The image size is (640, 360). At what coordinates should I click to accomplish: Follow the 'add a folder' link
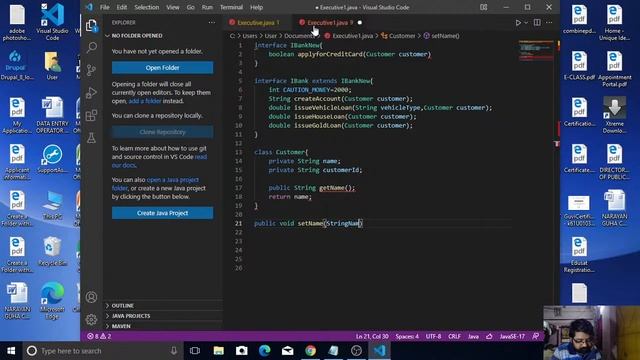point(145,101)
